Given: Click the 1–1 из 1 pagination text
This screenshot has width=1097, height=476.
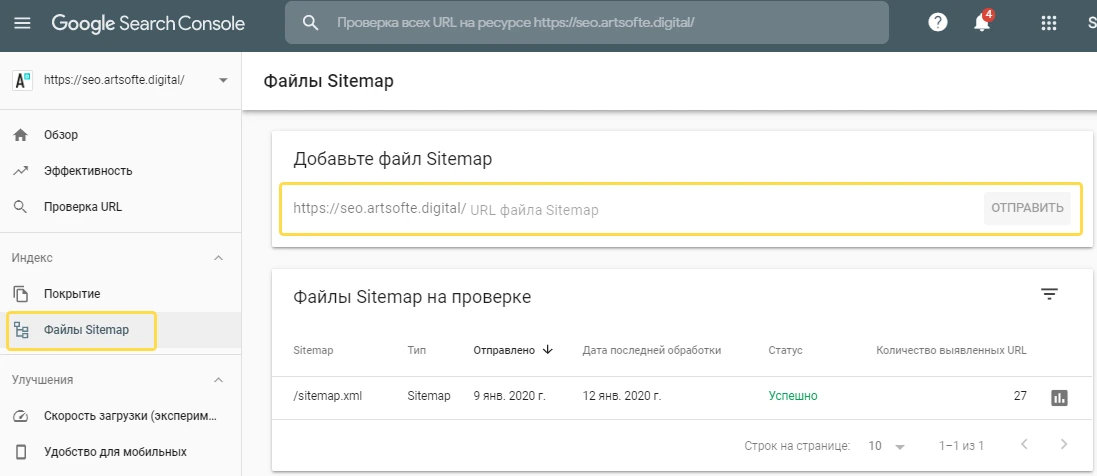Looking at the screenshot, I should [961, 446].
